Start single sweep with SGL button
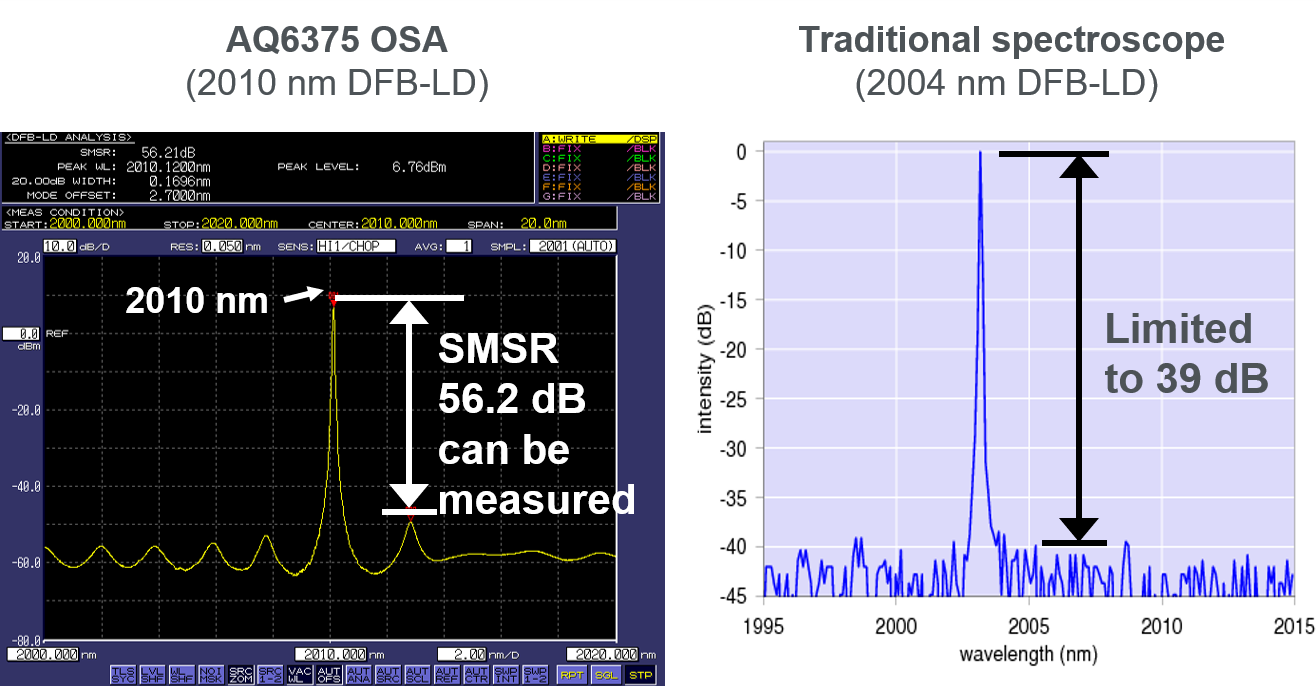This screenshot has width=1316, height=686. [606, 675]
